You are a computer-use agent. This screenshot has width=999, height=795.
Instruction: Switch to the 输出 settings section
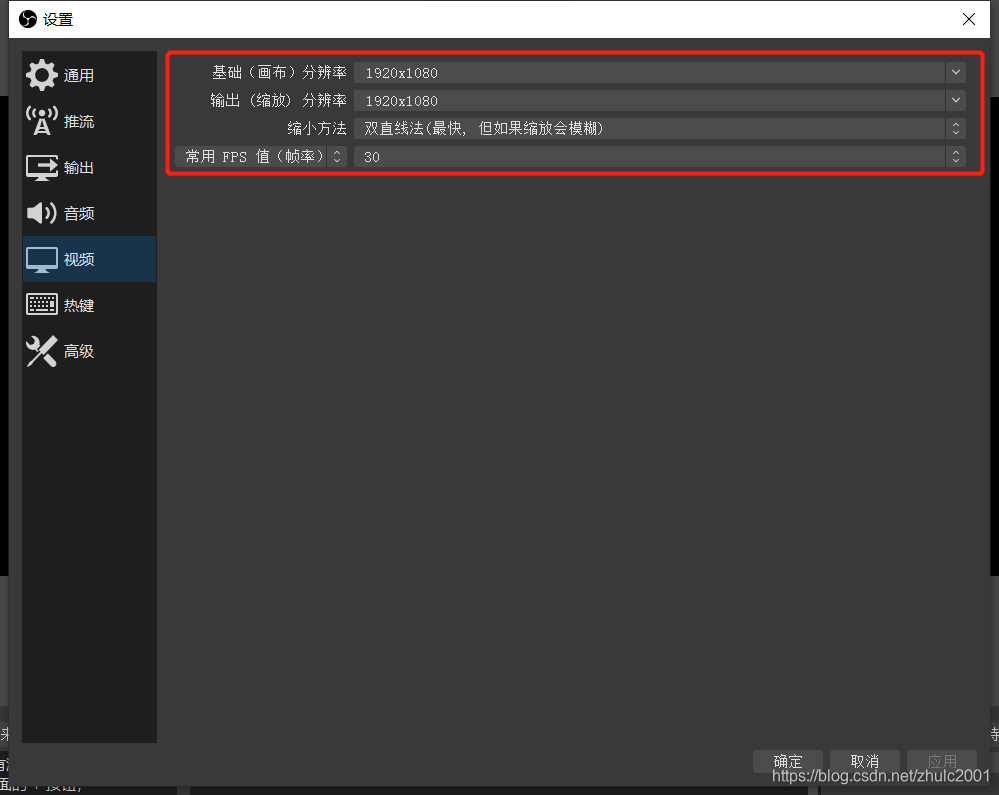pos(89,168)
